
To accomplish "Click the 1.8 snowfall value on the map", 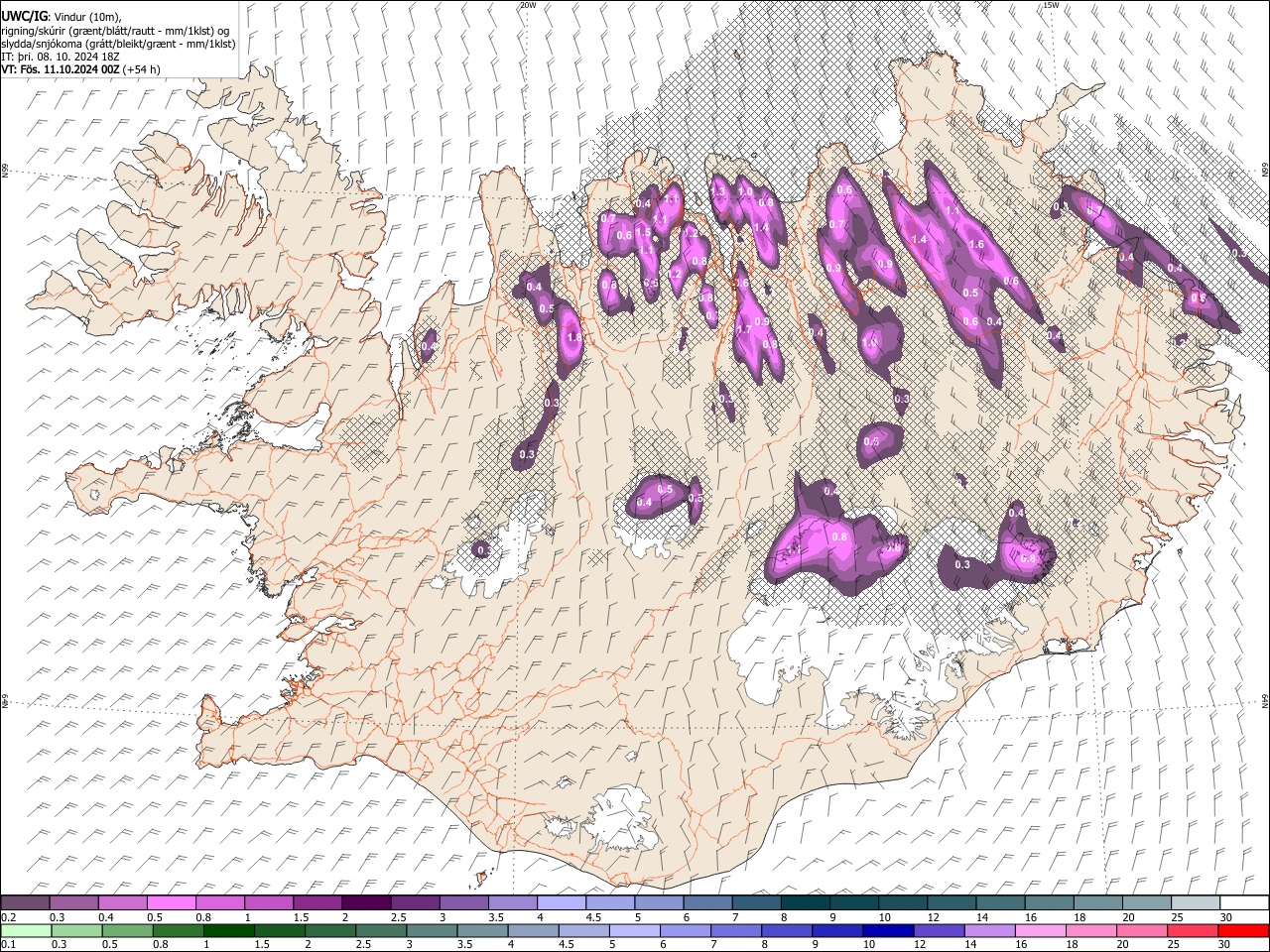I will pos(573,338).
